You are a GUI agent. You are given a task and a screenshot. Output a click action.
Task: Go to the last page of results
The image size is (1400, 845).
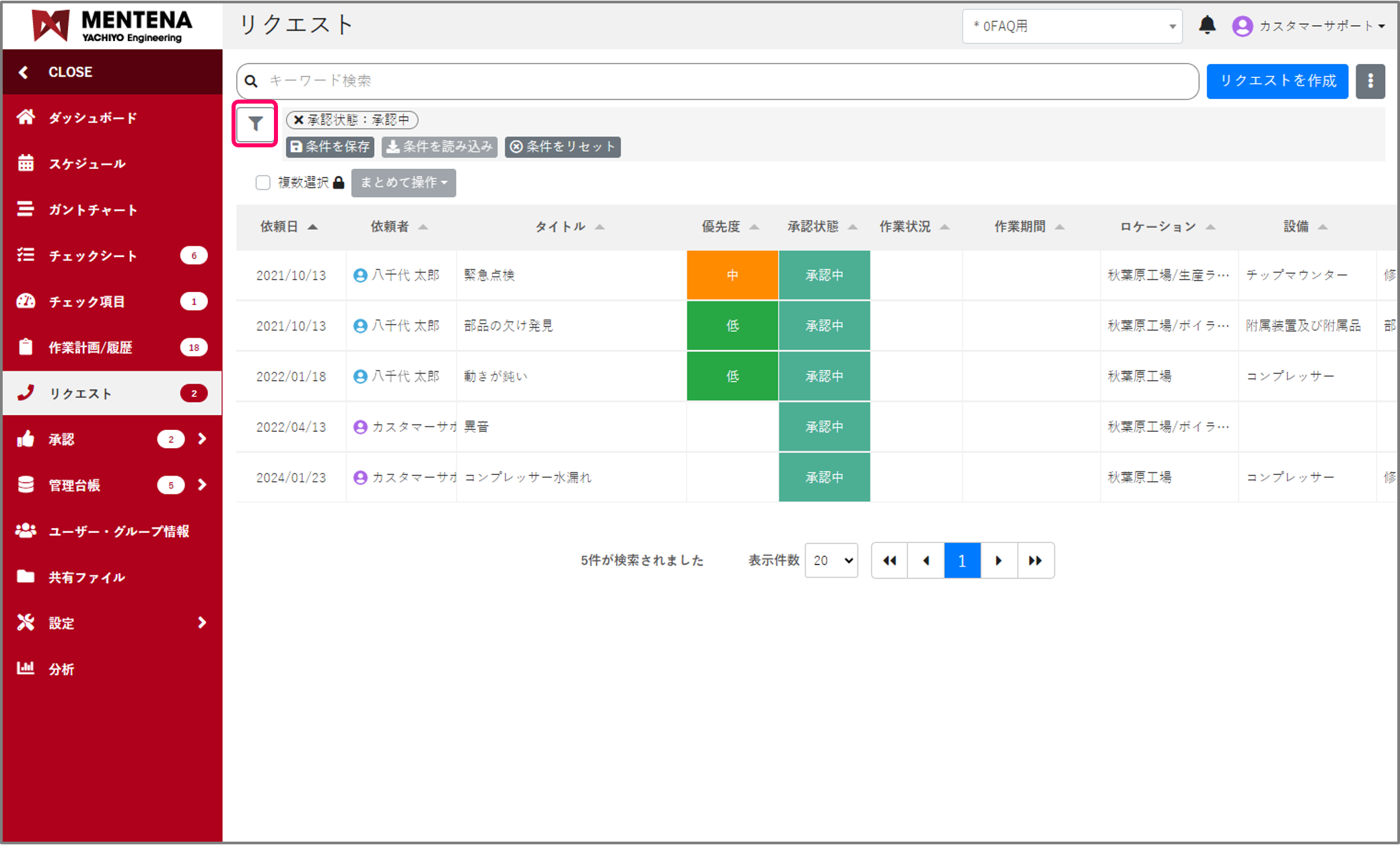(x=1035, y=560)
